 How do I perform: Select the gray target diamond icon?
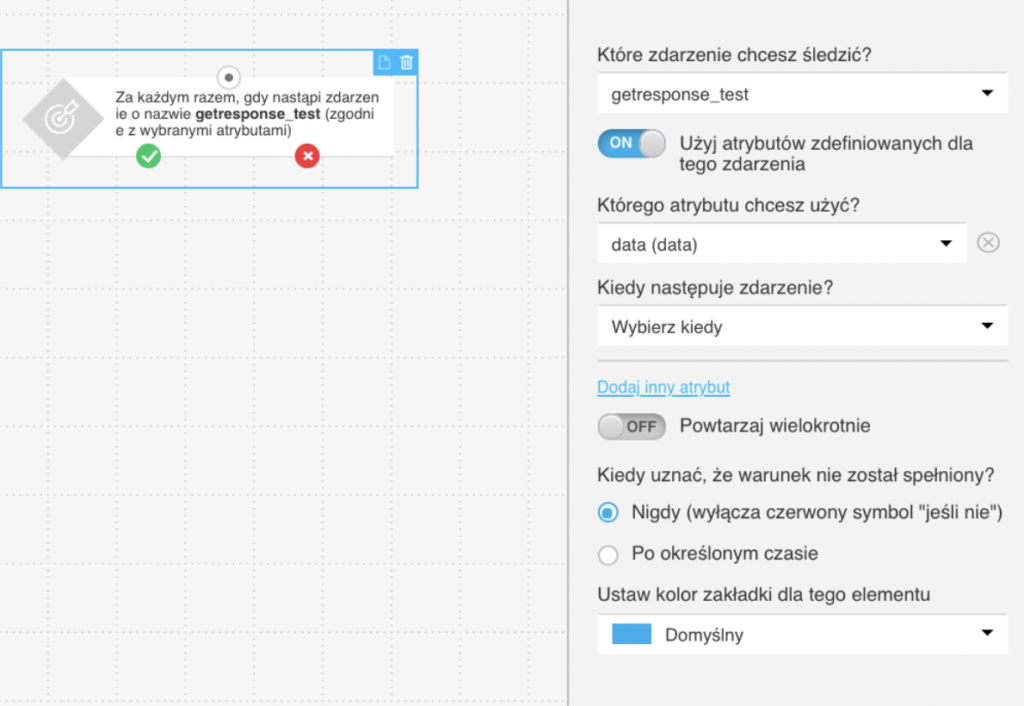coord(63,120)
